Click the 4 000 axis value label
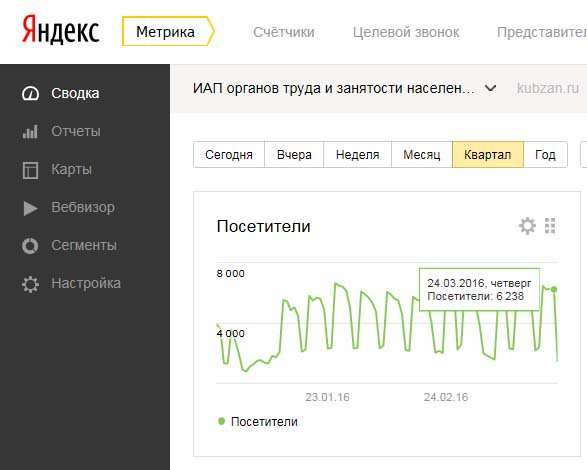587x470 pixels. point(231,333)
